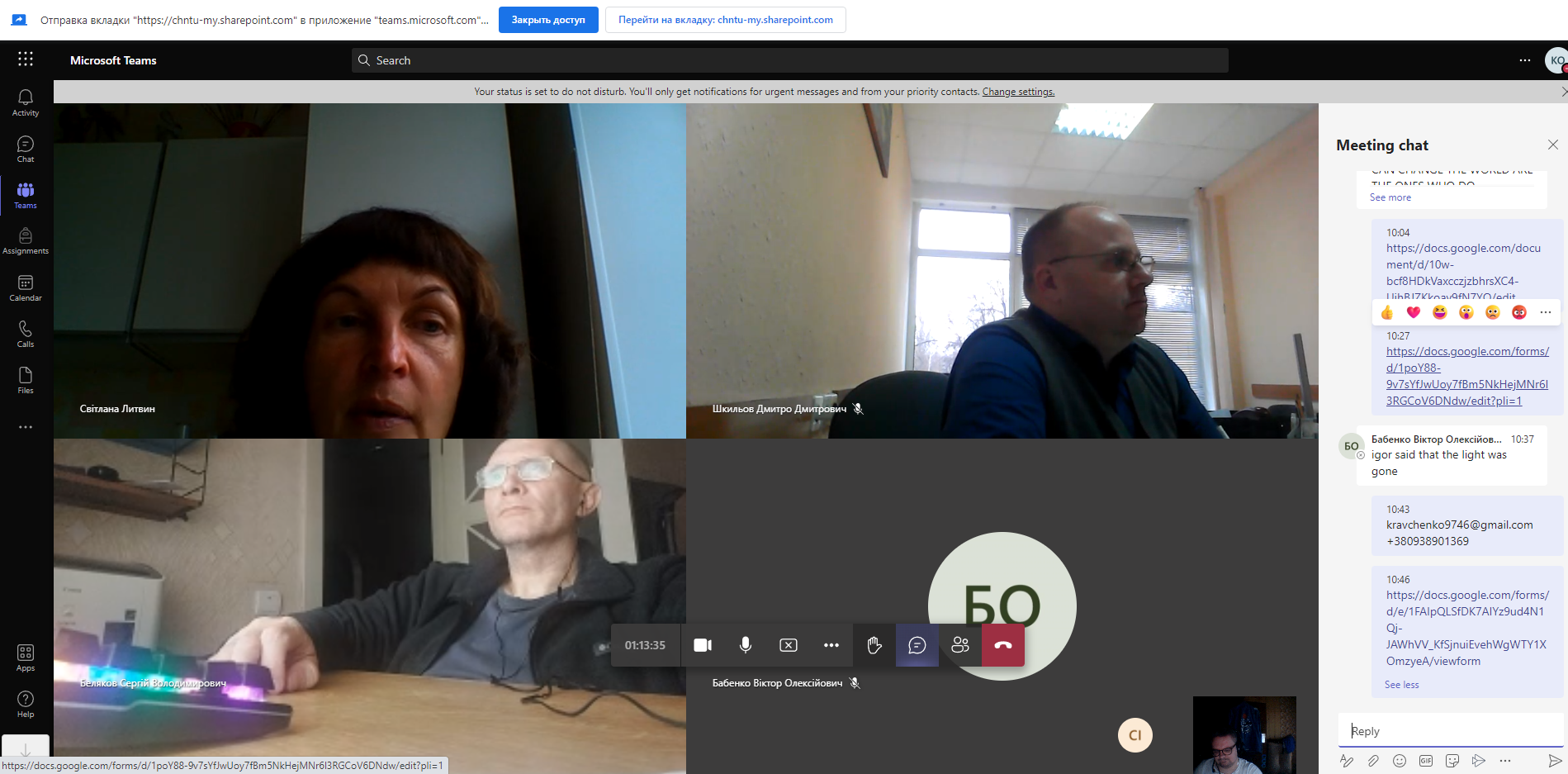This screenshot has height=774, width=1568.
Task: Click the Change settings link
Action: tap(1018, 92)
